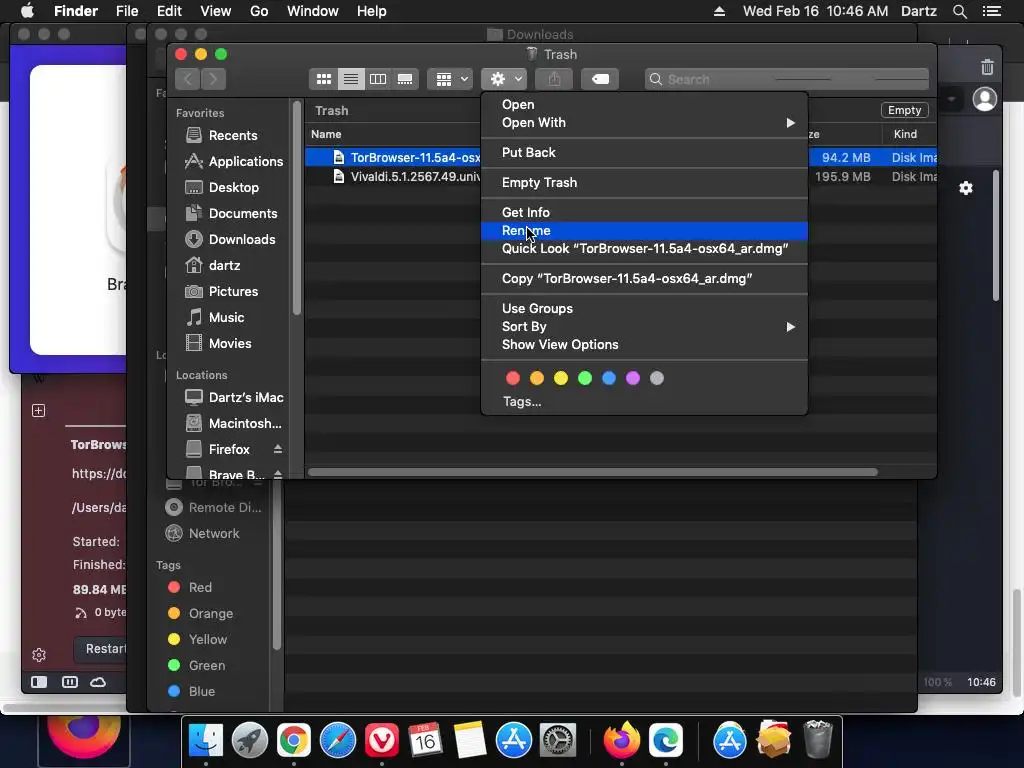Sort Trash list by Kind column
Viewport: 1024px width, 768px height.
click(905, 134)
